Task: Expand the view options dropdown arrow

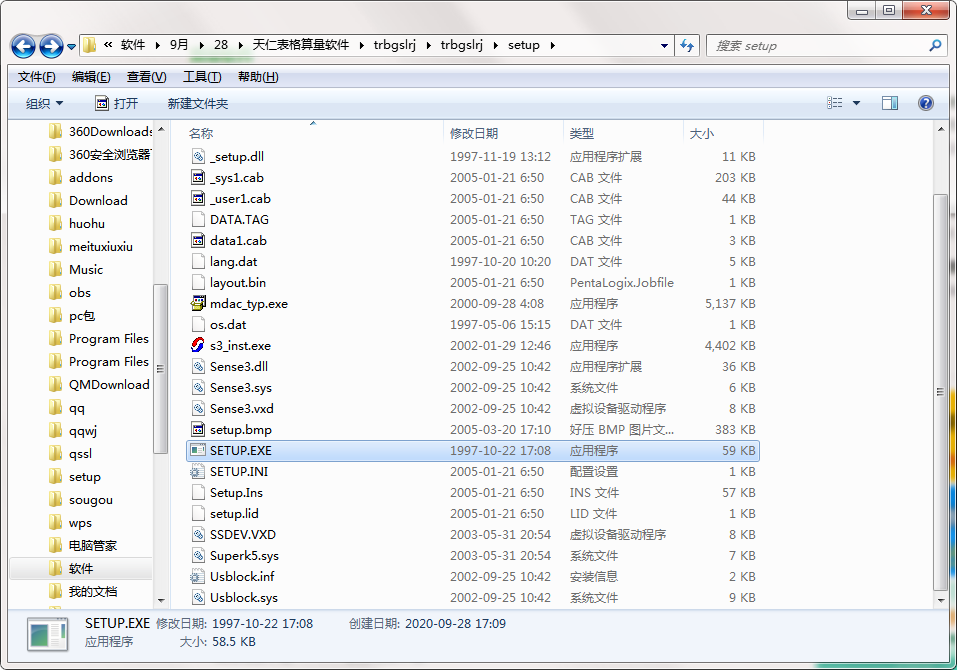Action: coord(857,103)
